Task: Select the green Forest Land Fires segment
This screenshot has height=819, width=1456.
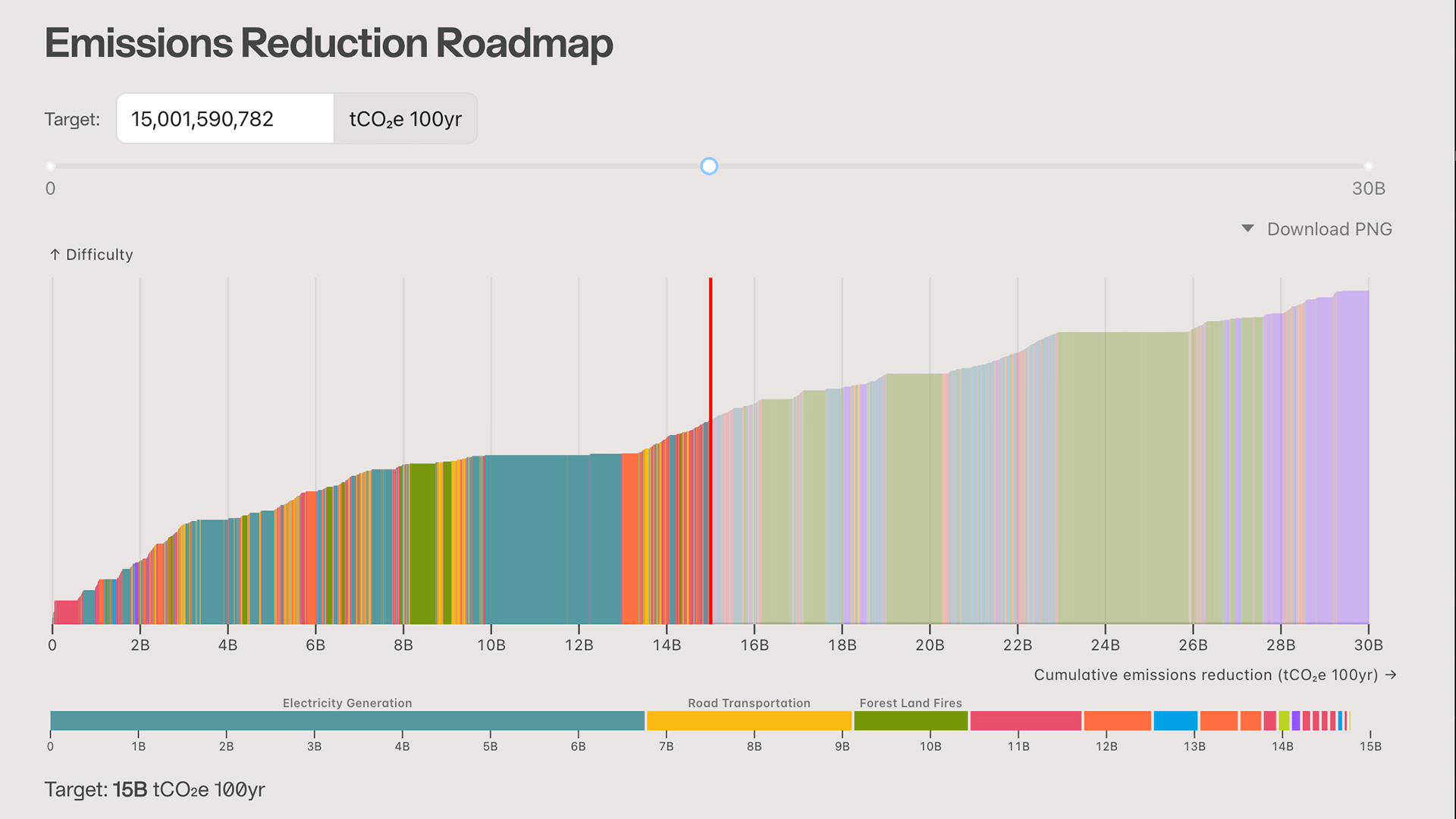Action: [x=911, y=720]
